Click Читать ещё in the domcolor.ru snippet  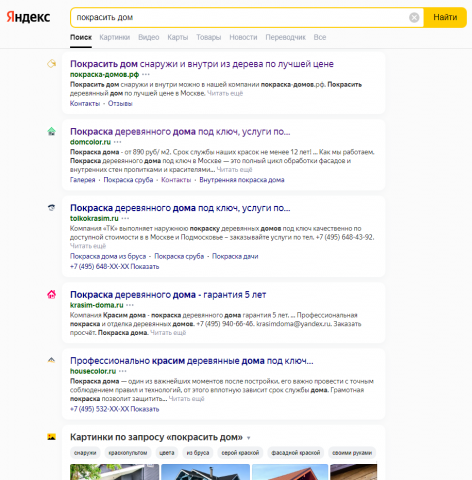(234, 170)
